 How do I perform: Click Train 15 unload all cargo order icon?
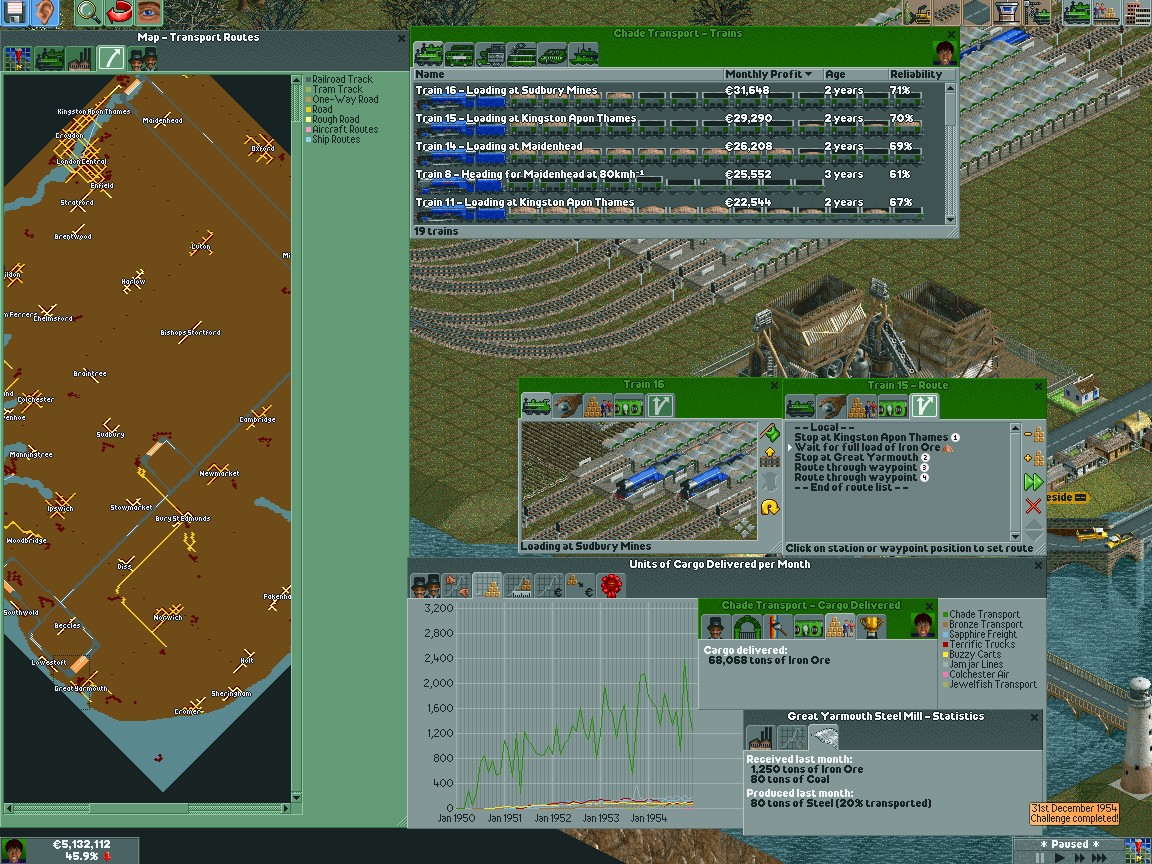(x=1034, y=434)
